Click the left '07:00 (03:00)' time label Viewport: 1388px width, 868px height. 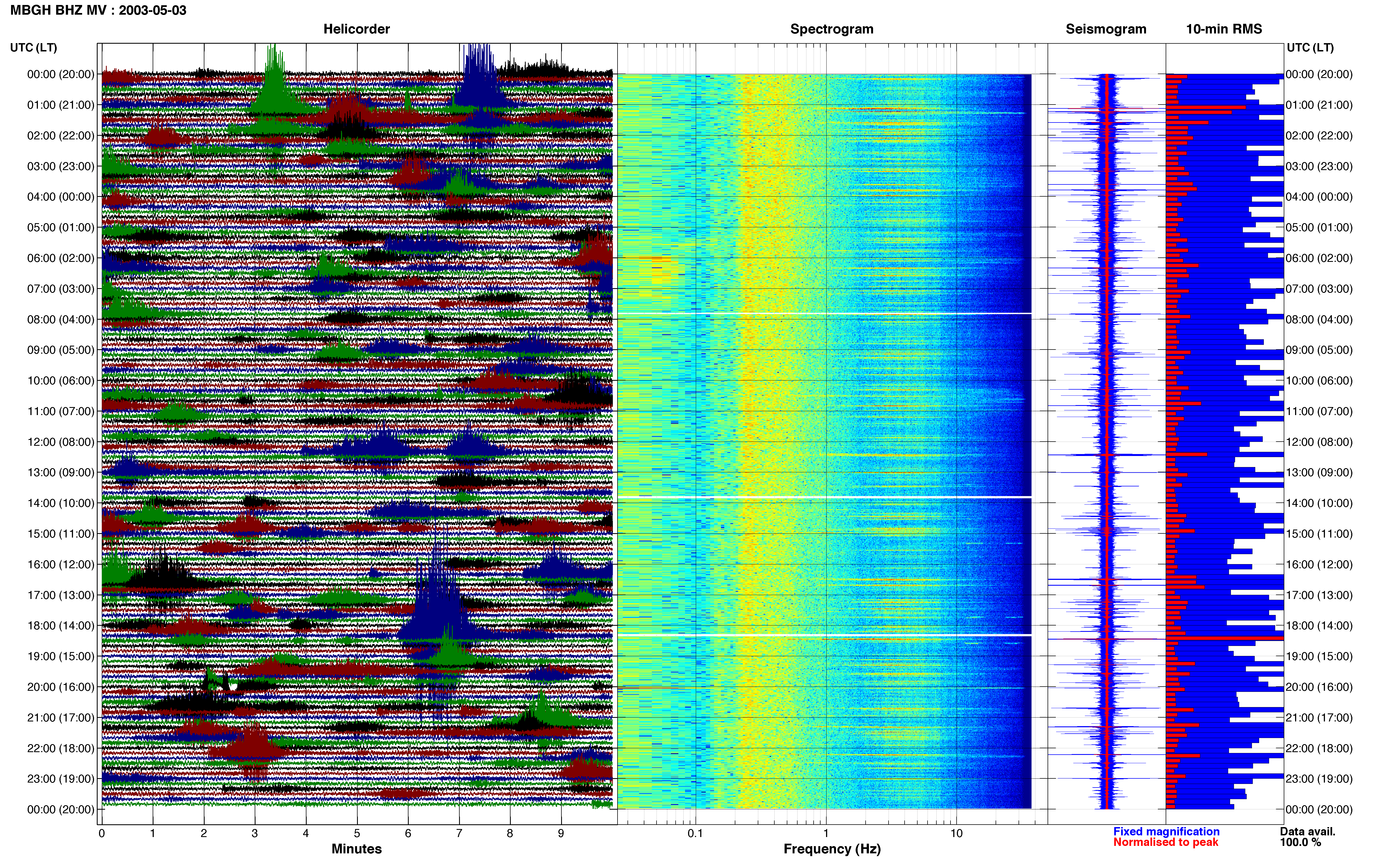(61, 289)
